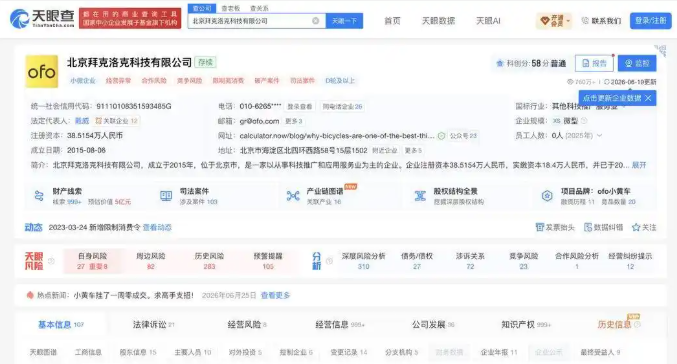This screenshot has width=677, height=364.
Task: Open the 项目品牌 ofo小黄车 badge icon
Action: coord(547,196)
